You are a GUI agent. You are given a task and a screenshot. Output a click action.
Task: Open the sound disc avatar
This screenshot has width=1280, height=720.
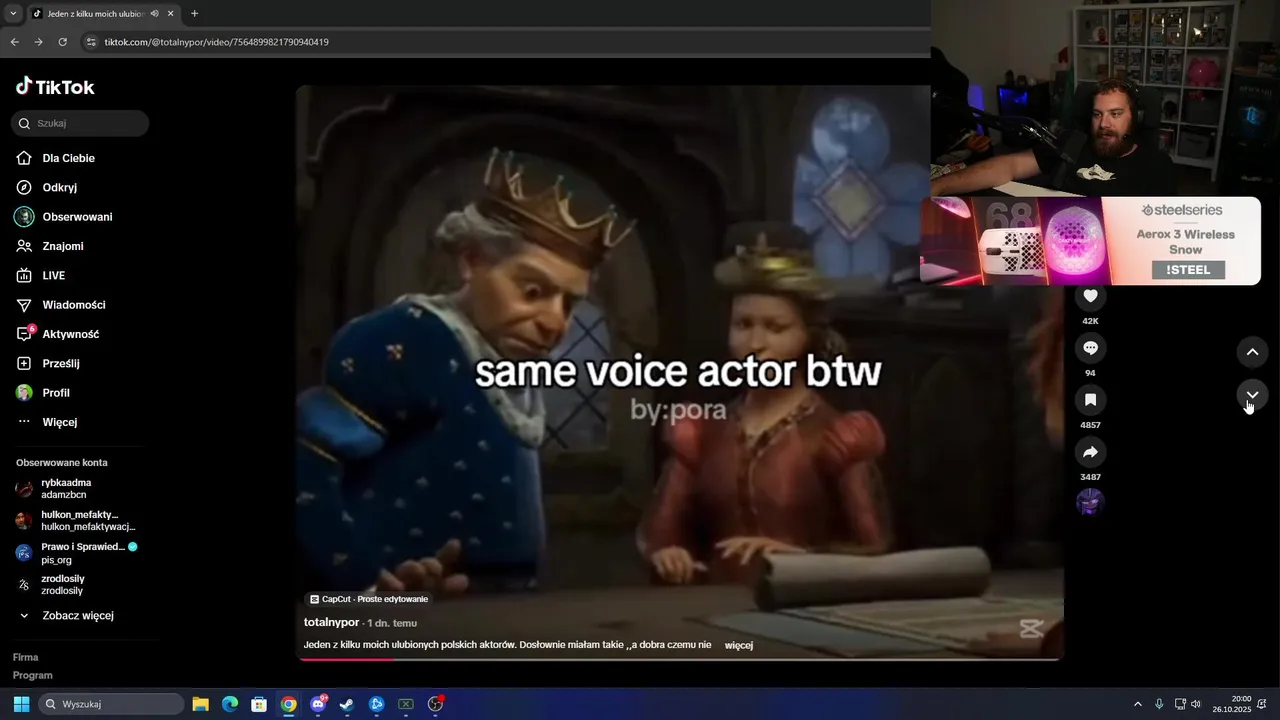pos(1090,502)
